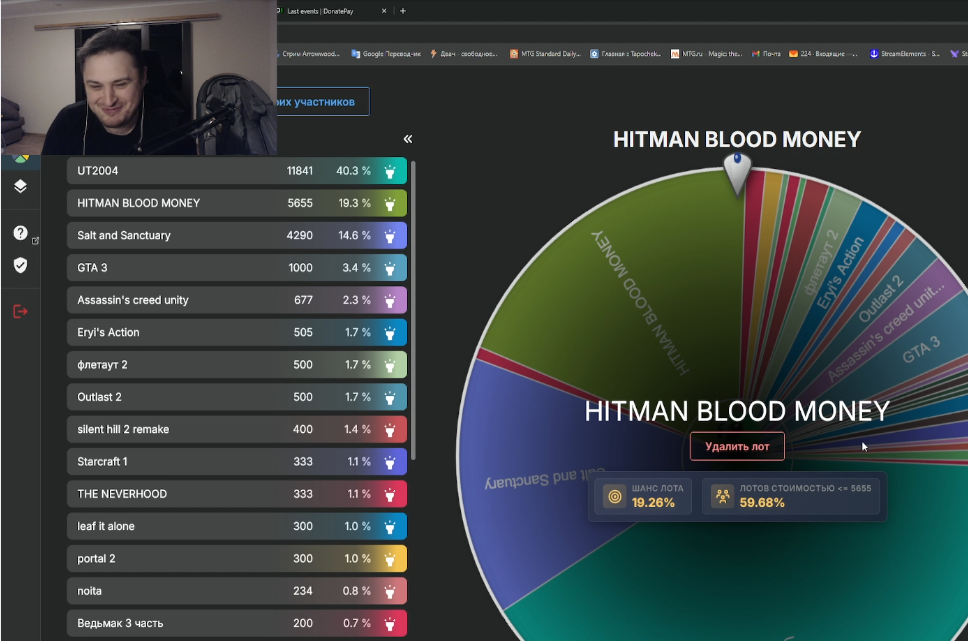Open the layers icon in left sidebar
The width and height of the screenshot is (968, 641).
[x=20, y=186]
